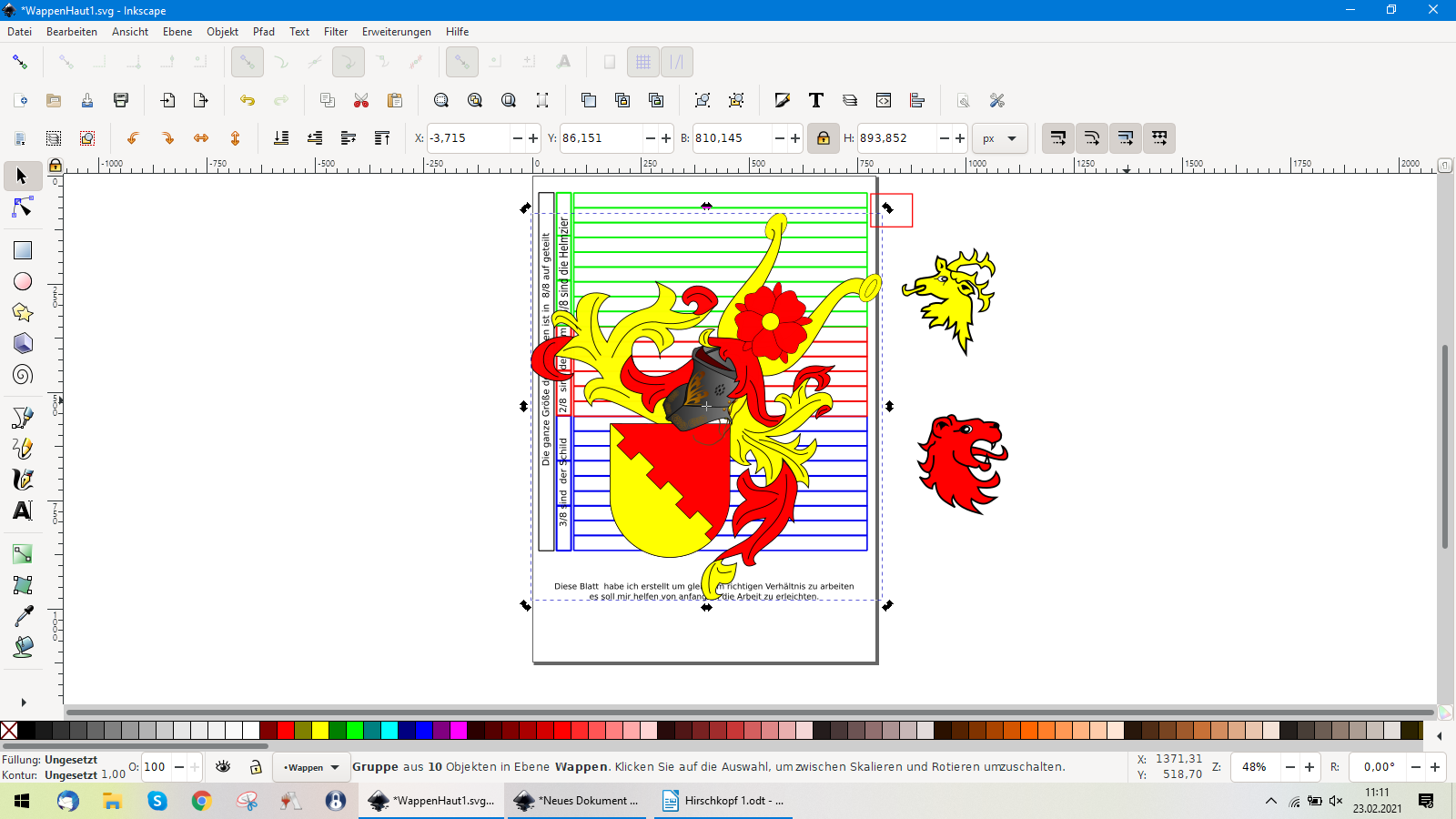Open the Erweiterungen menu
The width and height of the screenshot is (1456, 819).
point(396,32)
